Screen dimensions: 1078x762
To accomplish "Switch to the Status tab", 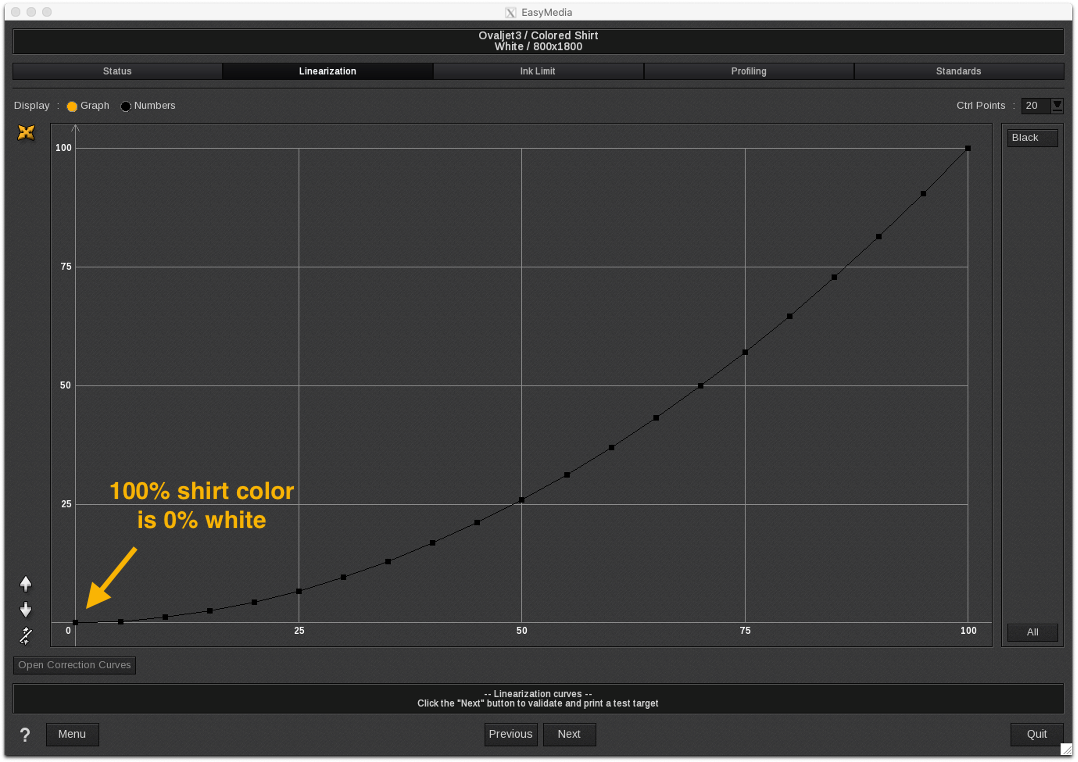I will pyautogui.click(x=117, y=71).
